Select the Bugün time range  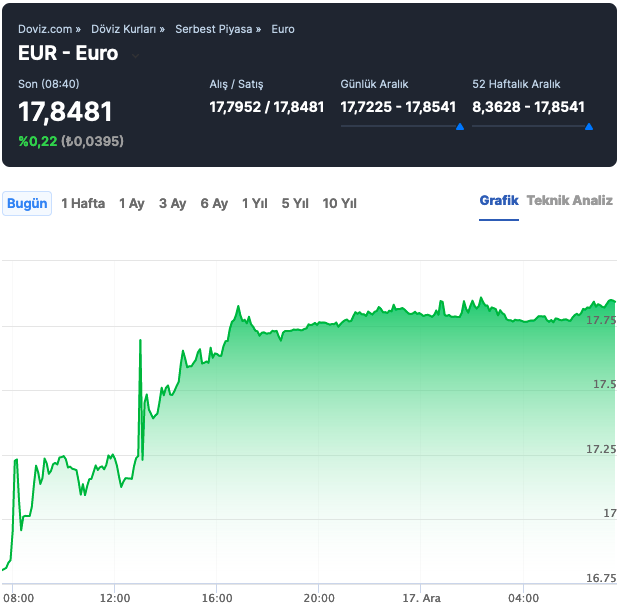click(27, 203)
